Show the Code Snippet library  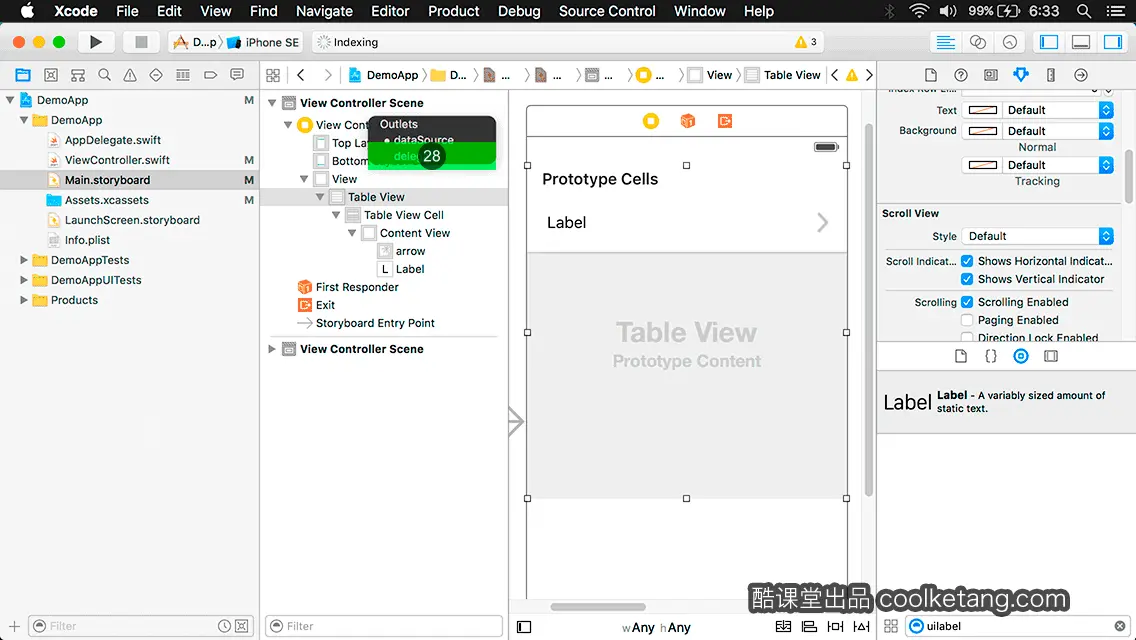[x=990, y=356]
